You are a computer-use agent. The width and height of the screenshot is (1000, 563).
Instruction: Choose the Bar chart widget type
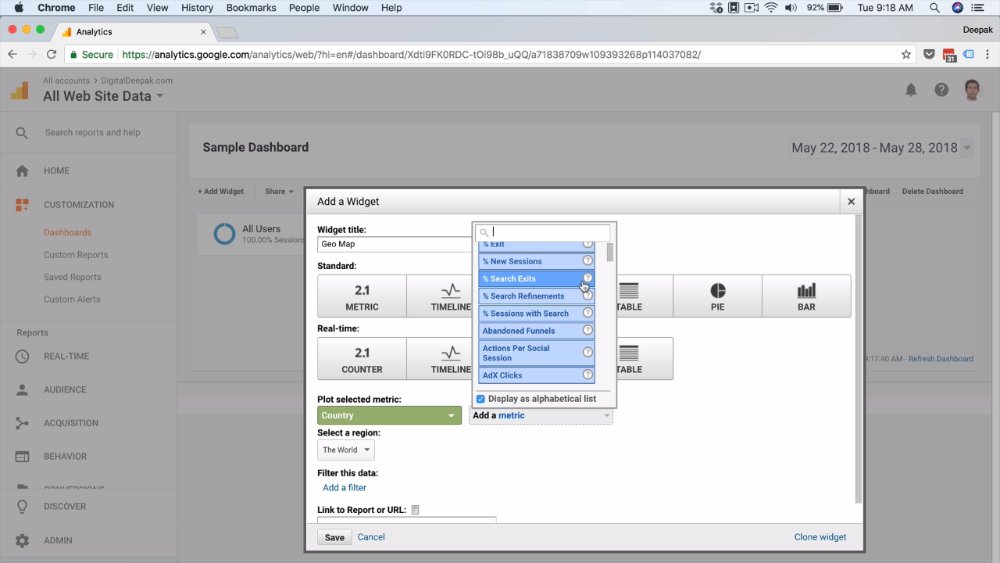pyautogui.click(x=806, y=296)
